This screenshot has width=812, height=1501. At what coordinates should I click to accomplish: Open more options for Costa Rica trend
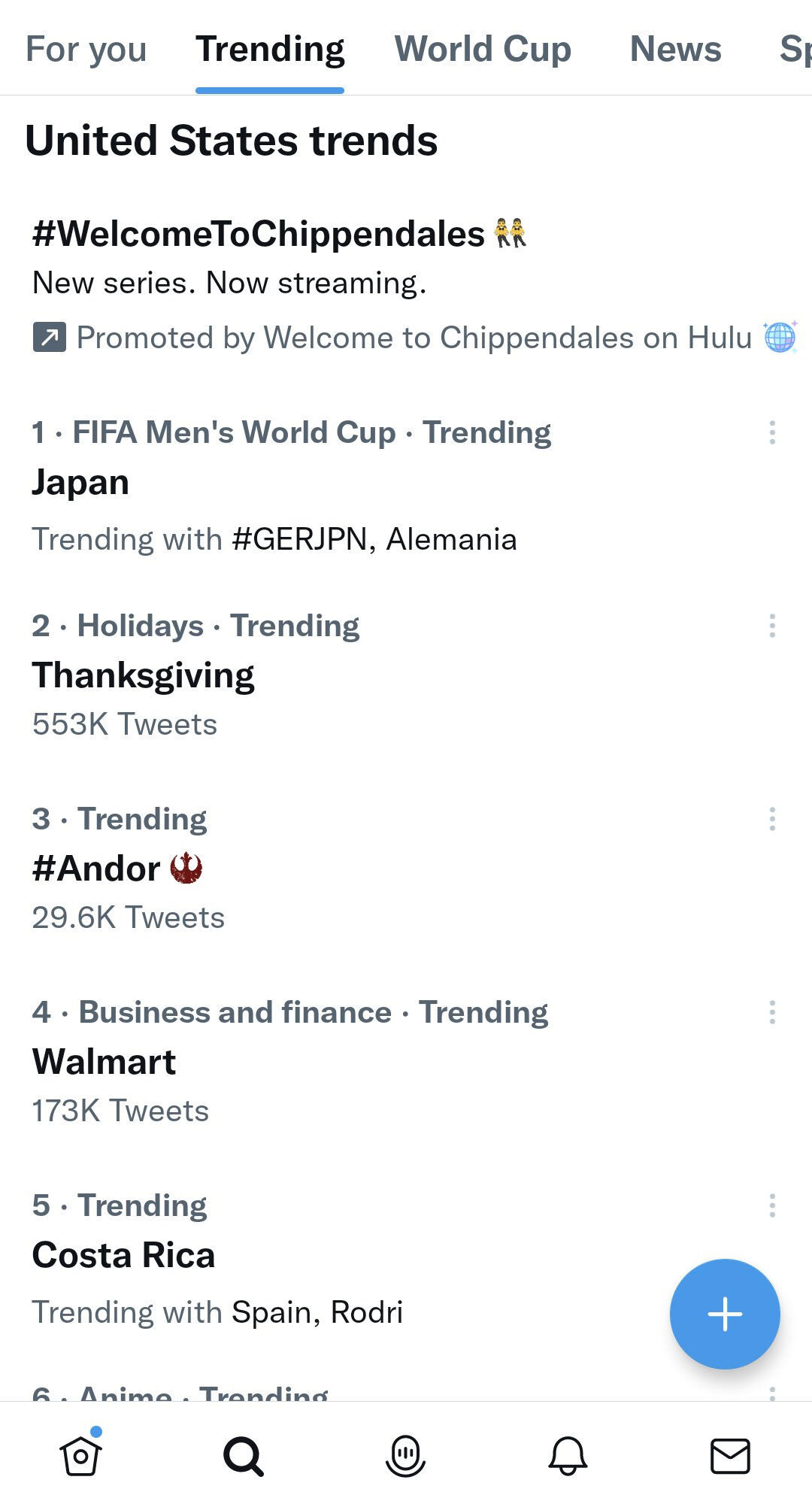click(772, 1205)
